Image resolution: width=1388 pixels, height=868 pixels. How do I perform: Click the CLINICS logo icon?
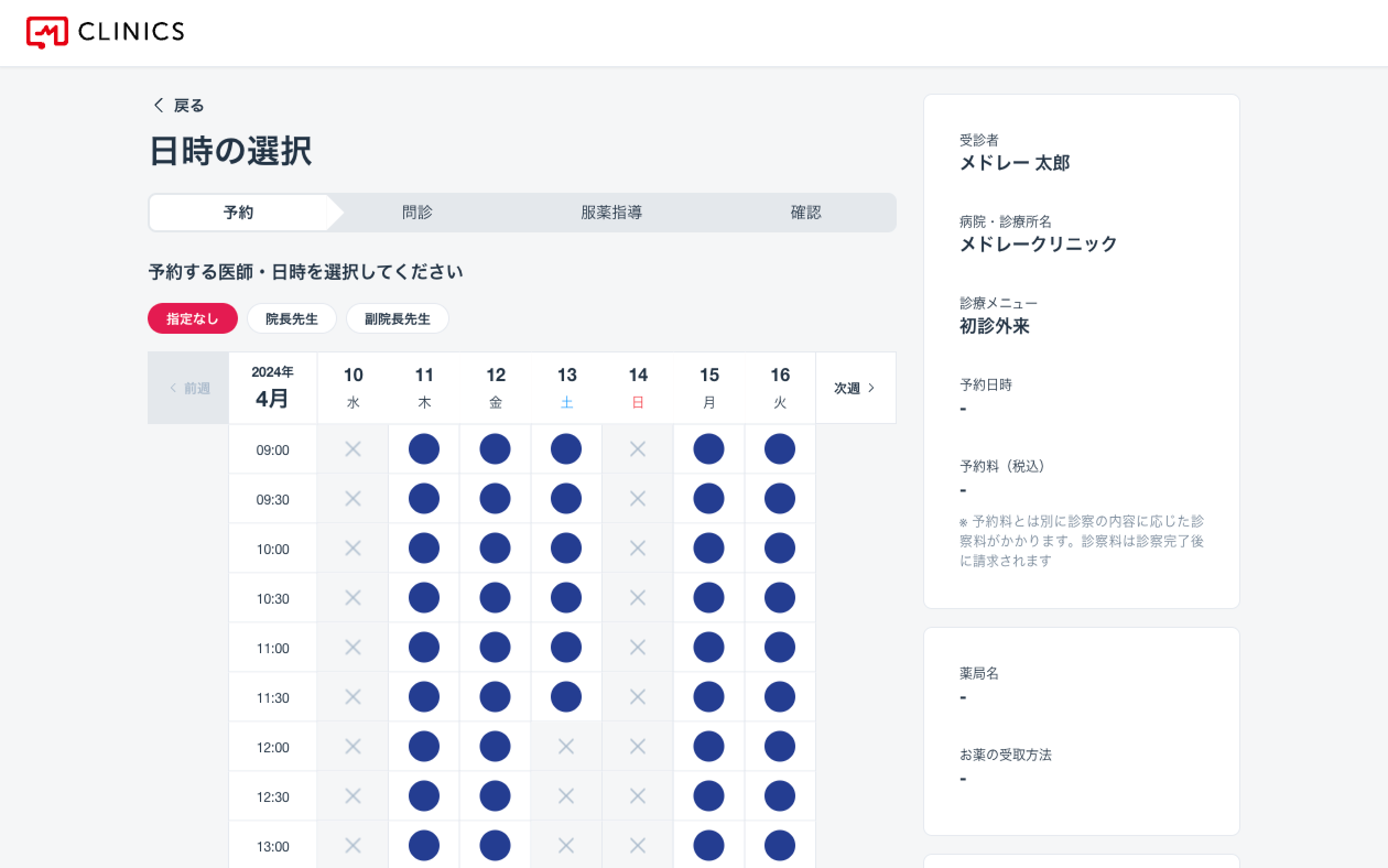pyautogui.click(x=47, y=32)
